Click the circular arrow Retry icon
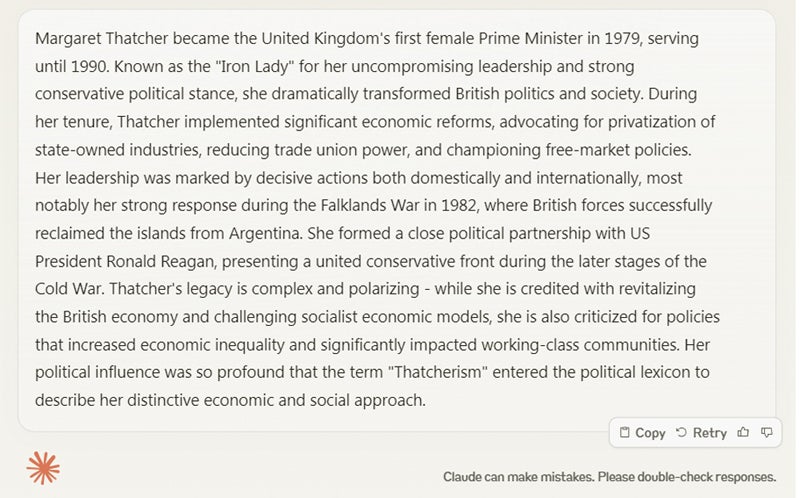Image resolution: width=800 pixels, height=498 pixels. (681, 433)
